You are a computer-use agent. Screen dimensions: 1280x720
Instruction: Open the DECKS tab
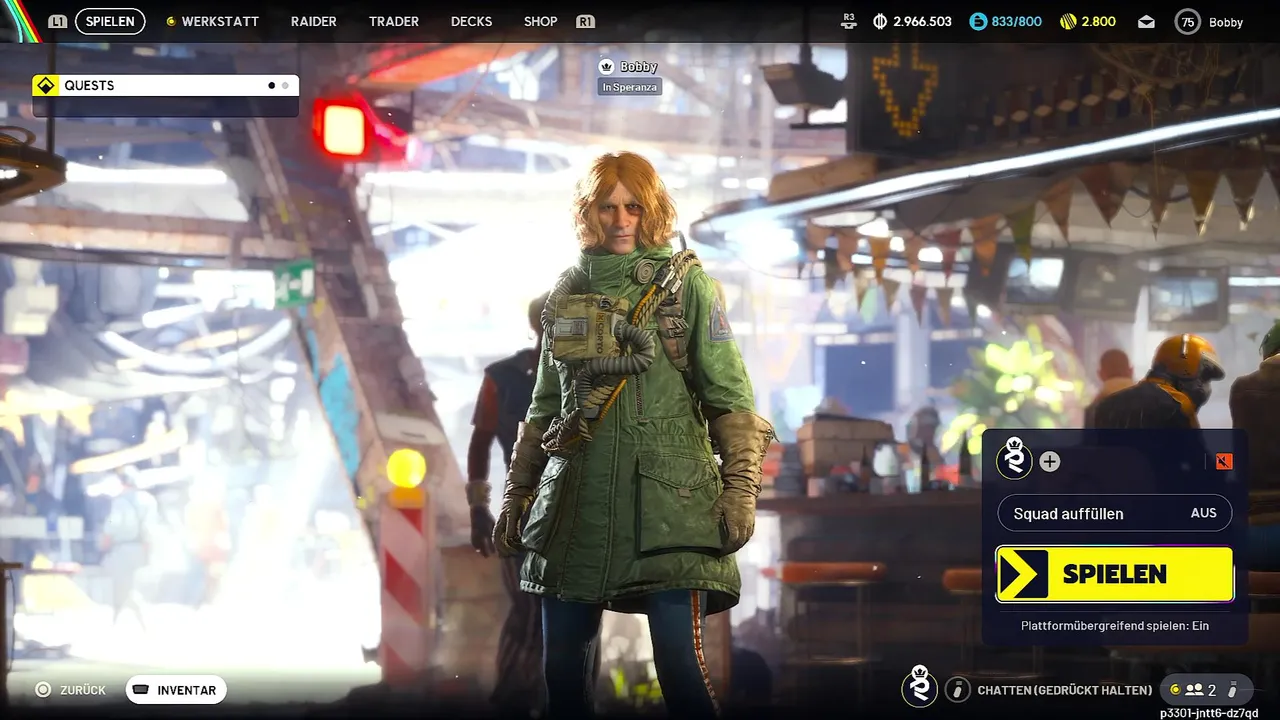click(471, 21)
